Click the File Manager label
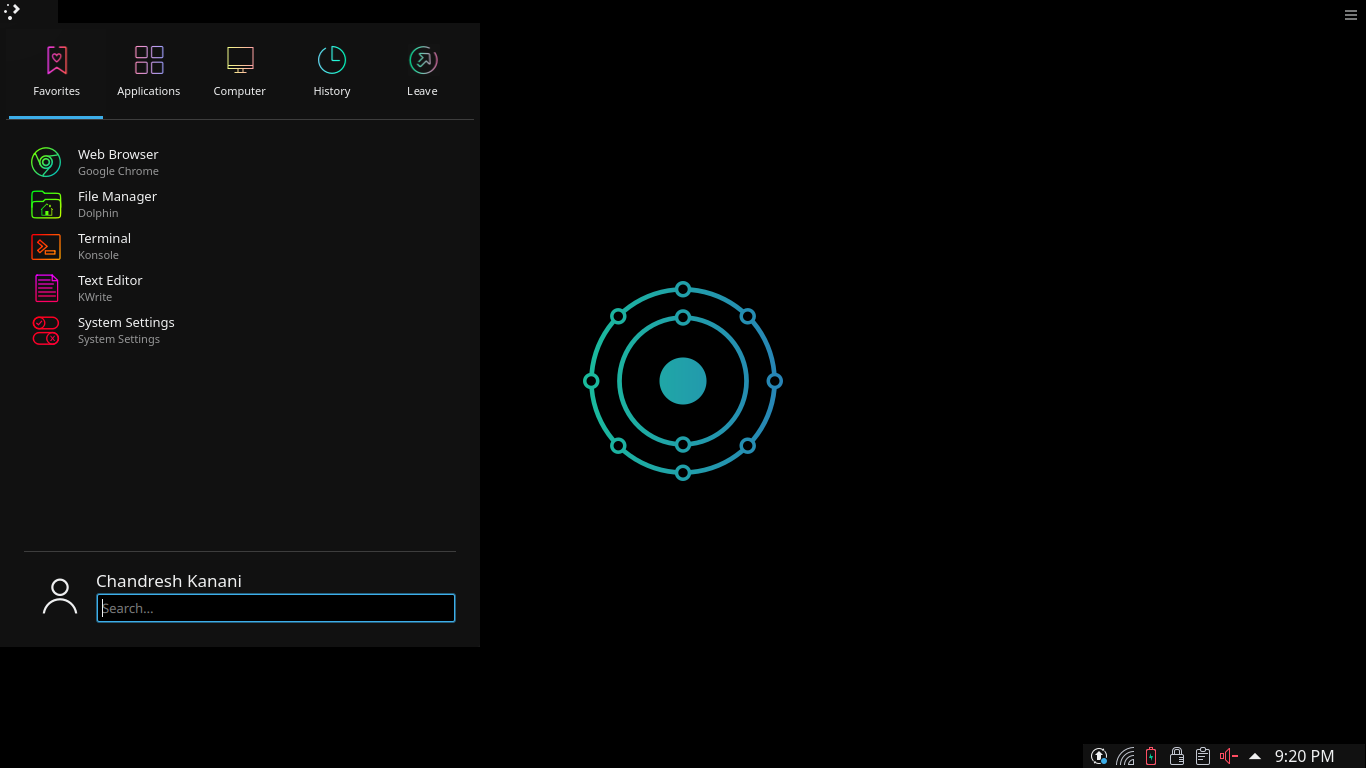 point(117,196)
